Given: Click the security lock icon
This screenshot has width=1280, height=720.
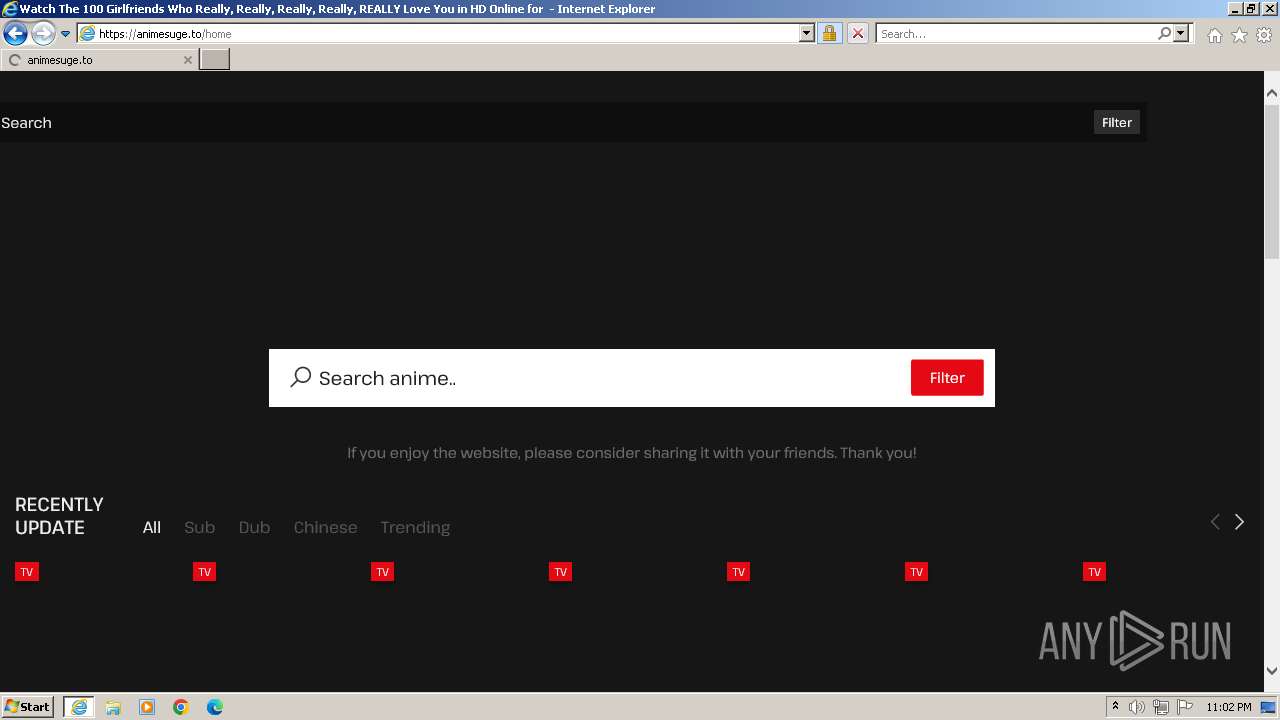Looking at the screenshot, I should point(829,33).
